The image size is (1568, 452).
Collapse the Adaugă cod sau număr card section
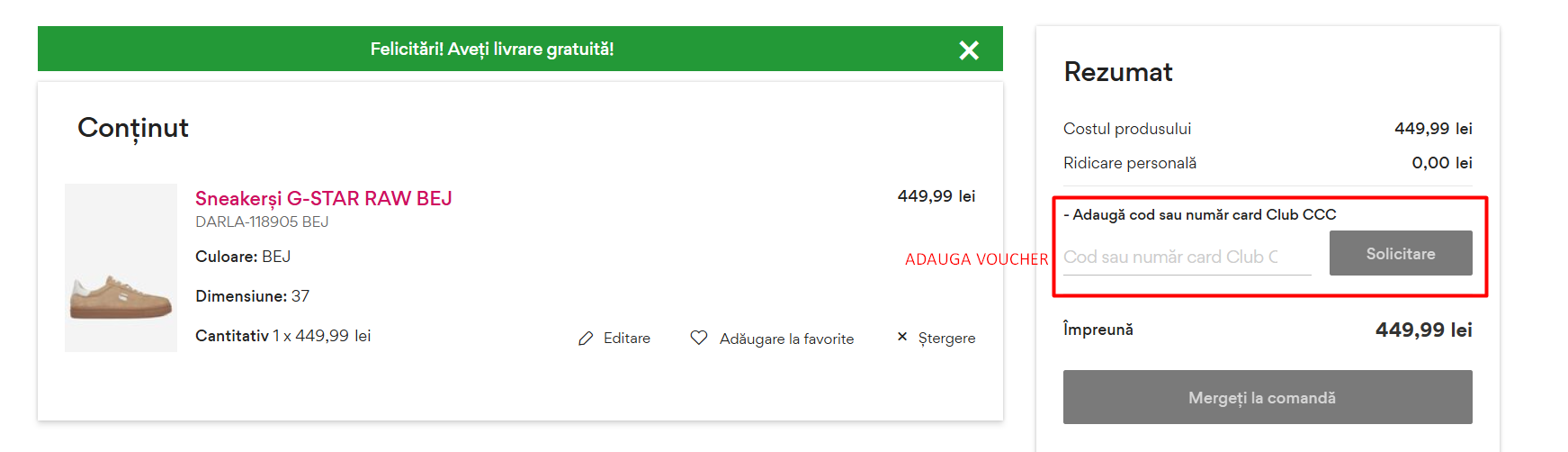point(1199,215)
